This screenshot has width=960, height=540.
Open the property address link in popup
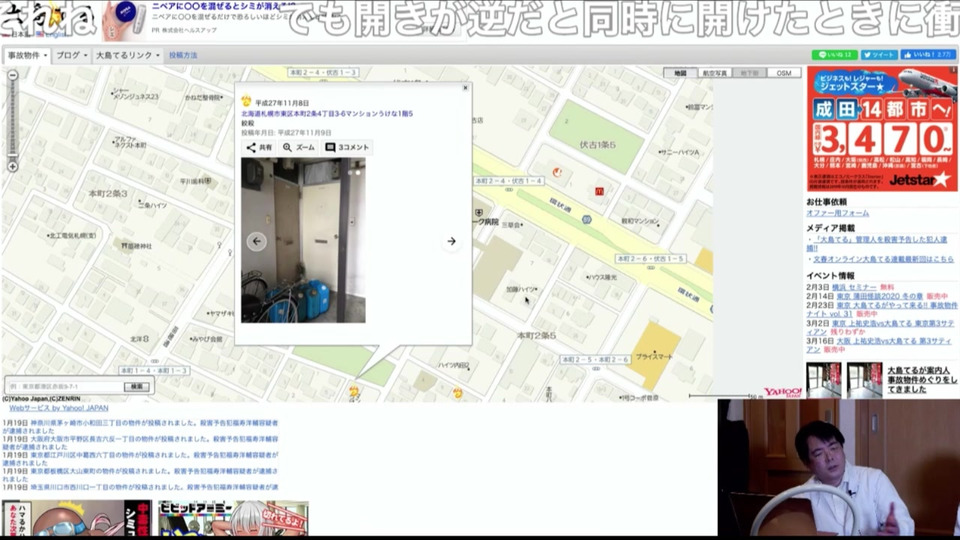327,113
